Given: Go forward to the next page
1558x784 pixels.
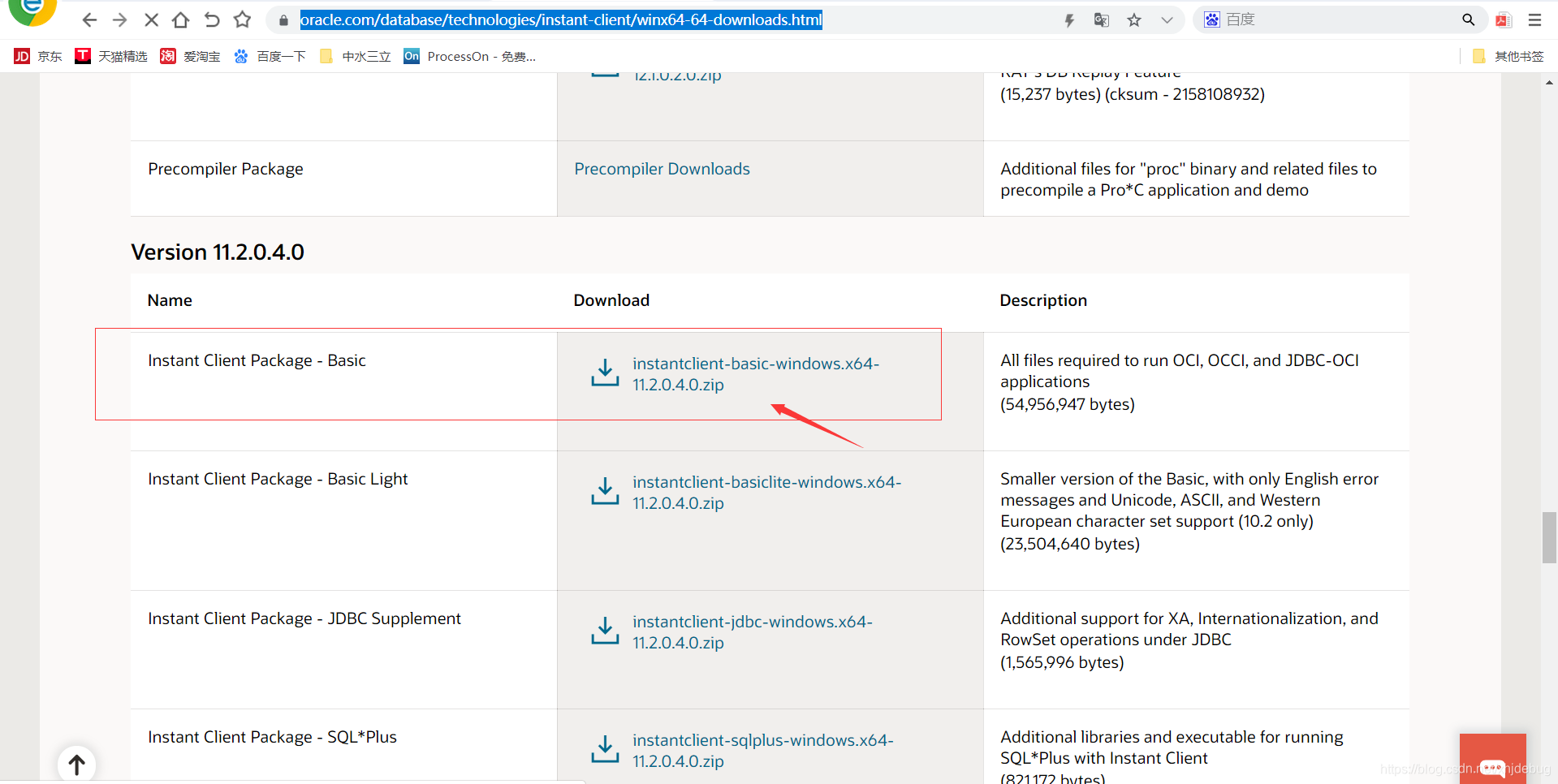Looking at the screenshot, I should [x=119, y=20].
